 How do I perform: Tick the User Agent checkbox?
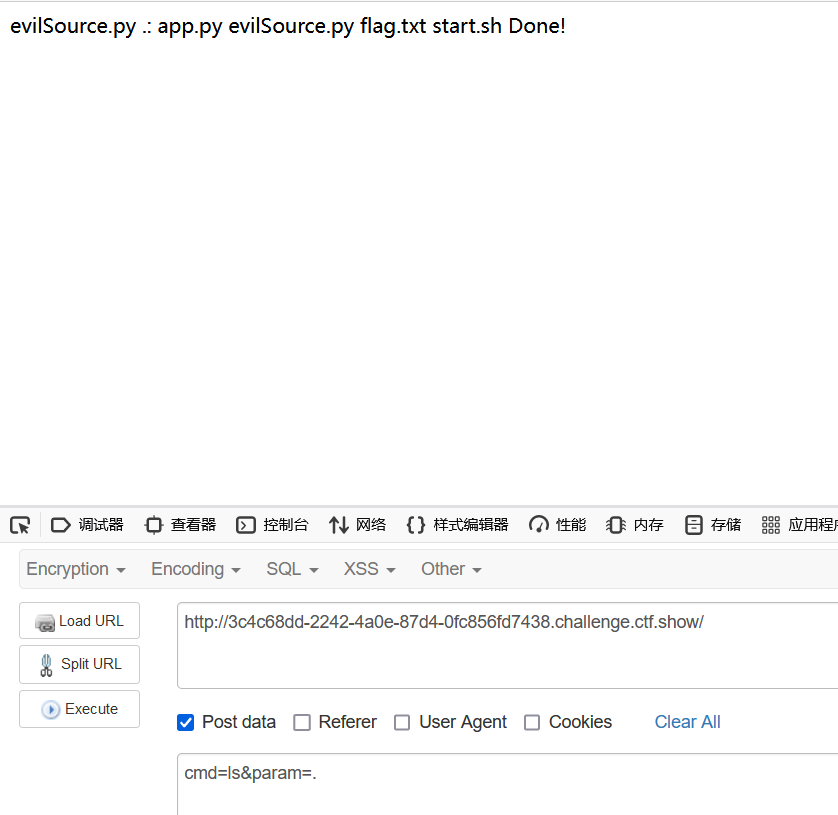pos(402,722)
